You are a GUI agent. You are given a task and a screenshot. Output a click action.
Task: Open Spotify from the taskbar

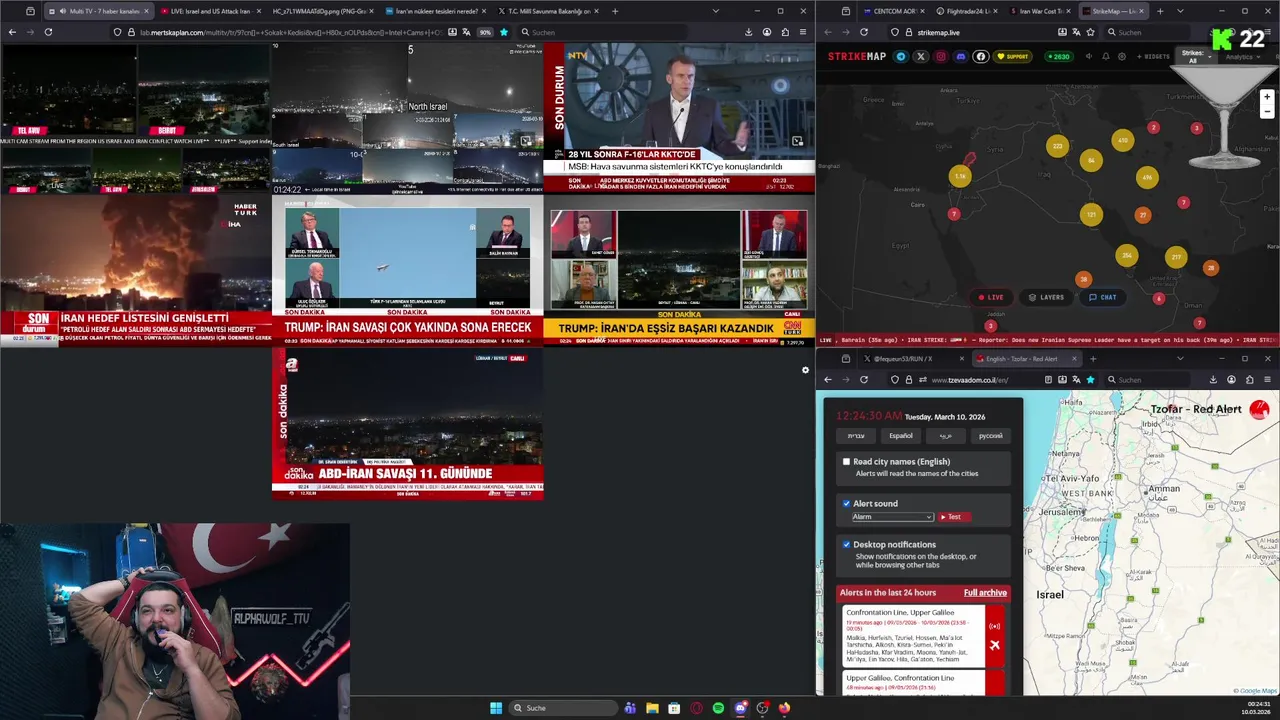coord(718,708)
